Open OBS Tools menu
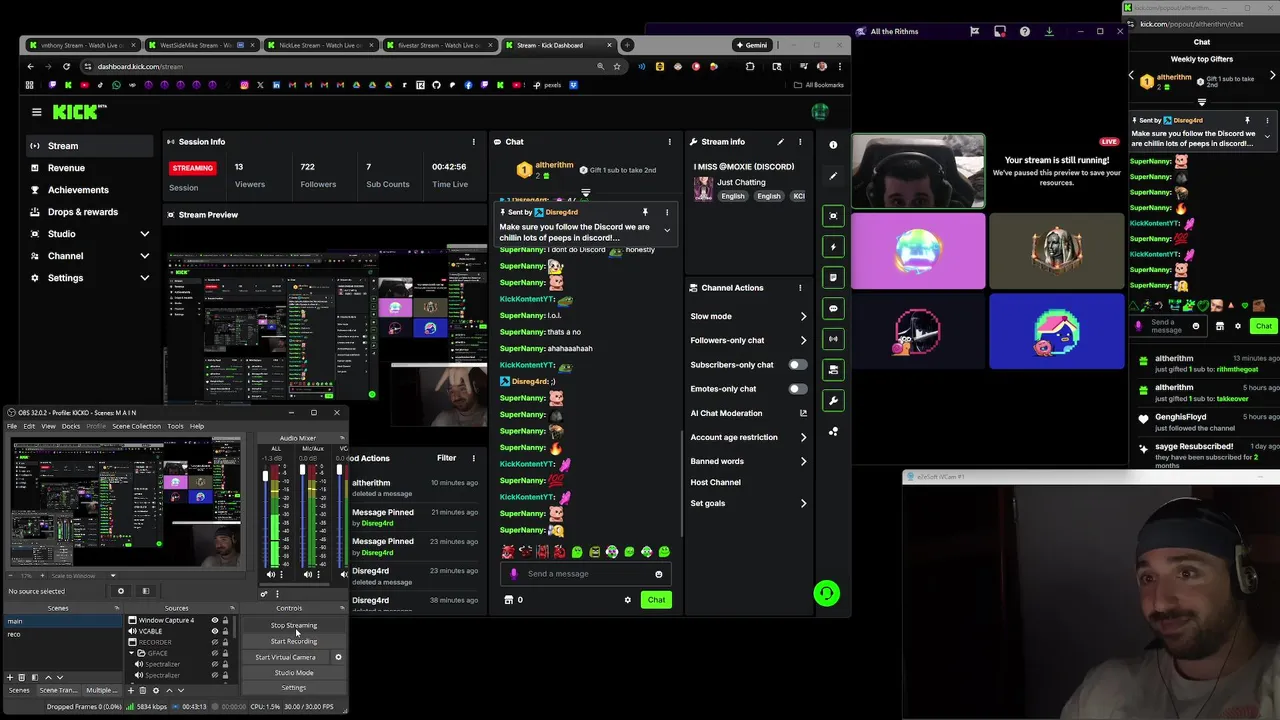The height and width of the screenshot is (720, 1280). pyautogui.click(x=175, y=426)
